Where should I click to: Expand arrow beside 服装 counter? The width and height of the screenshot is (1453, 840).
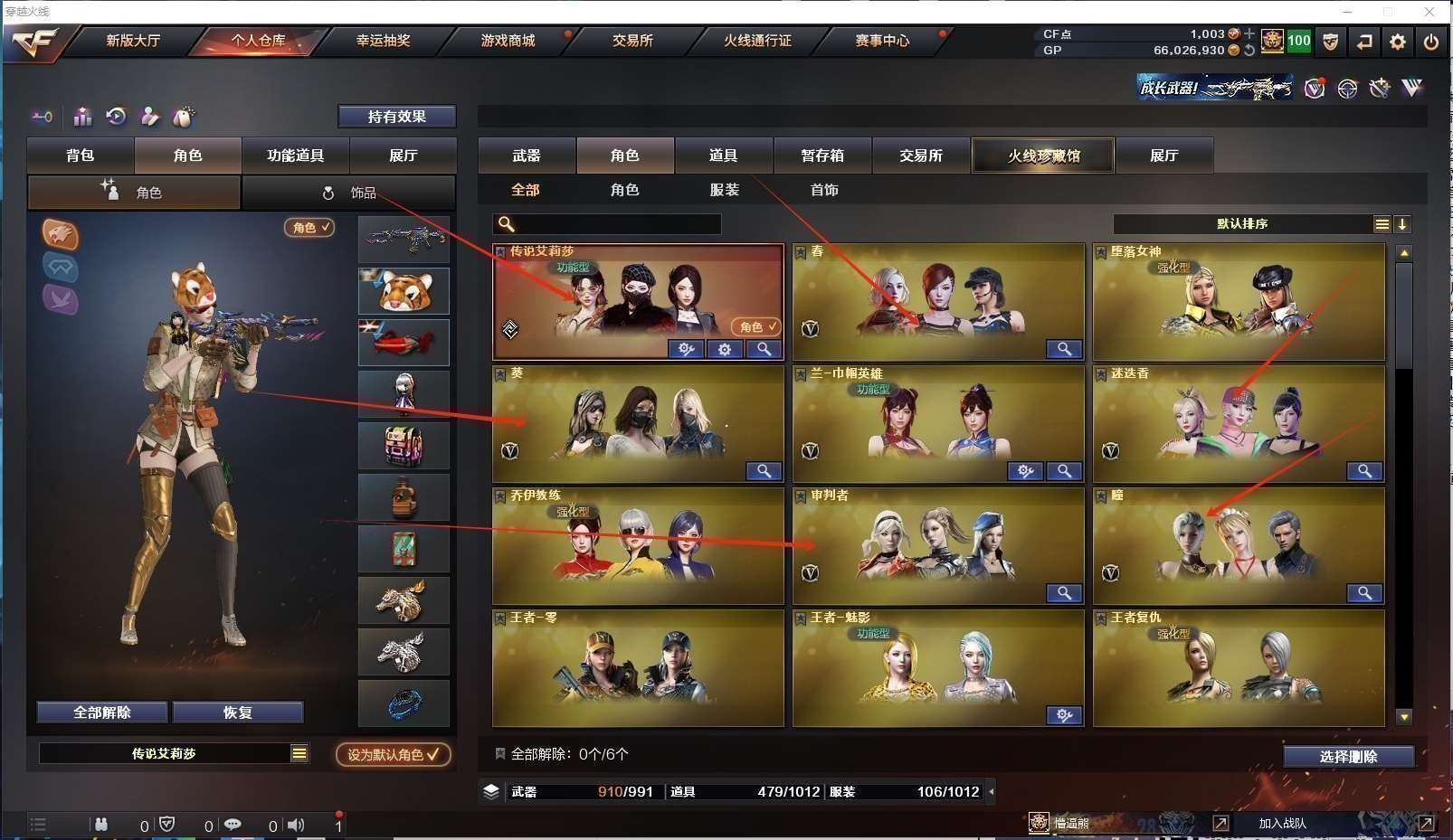(992, 792)
